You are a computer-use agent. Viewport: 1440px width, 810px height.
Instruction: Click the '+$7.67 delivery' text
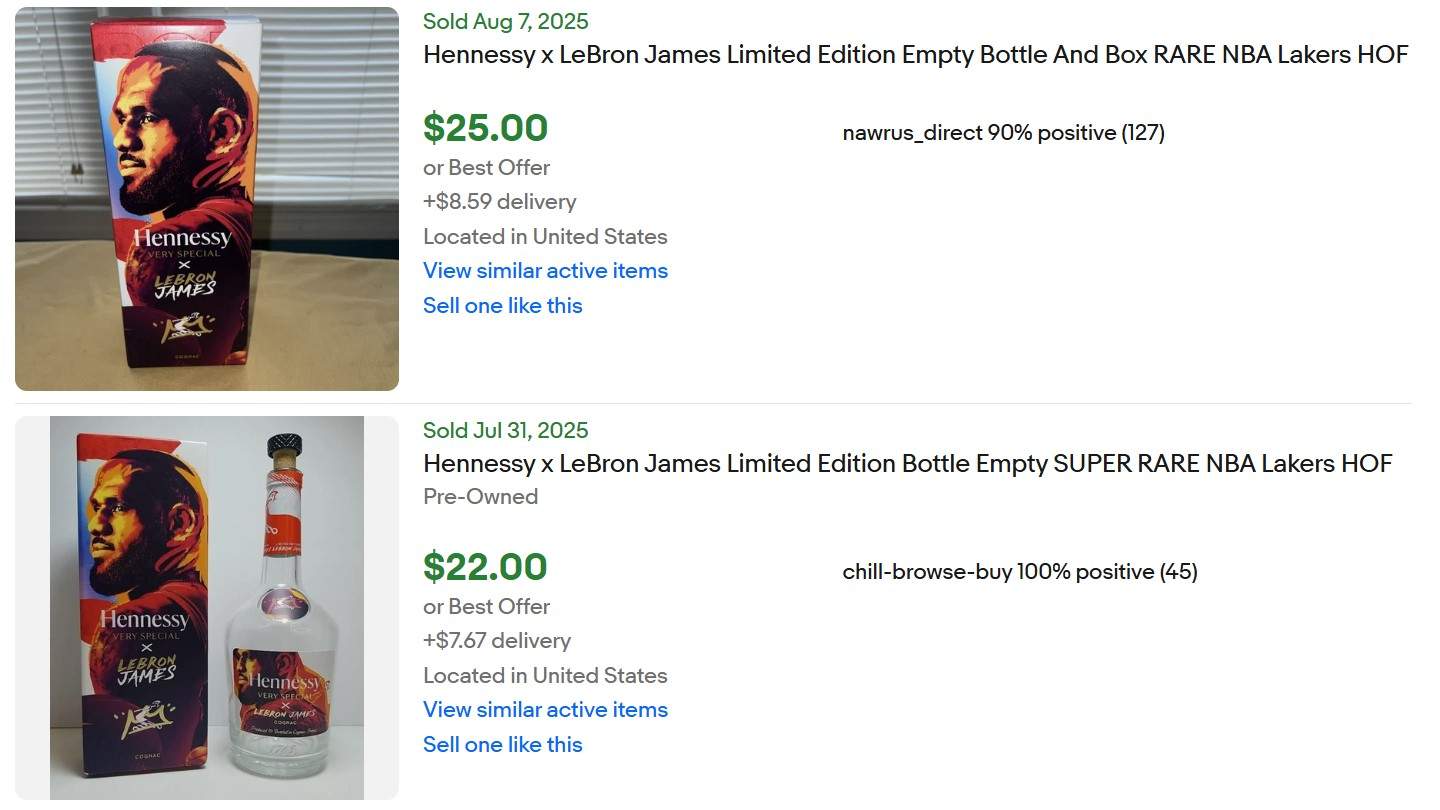[x=496, y=641]
